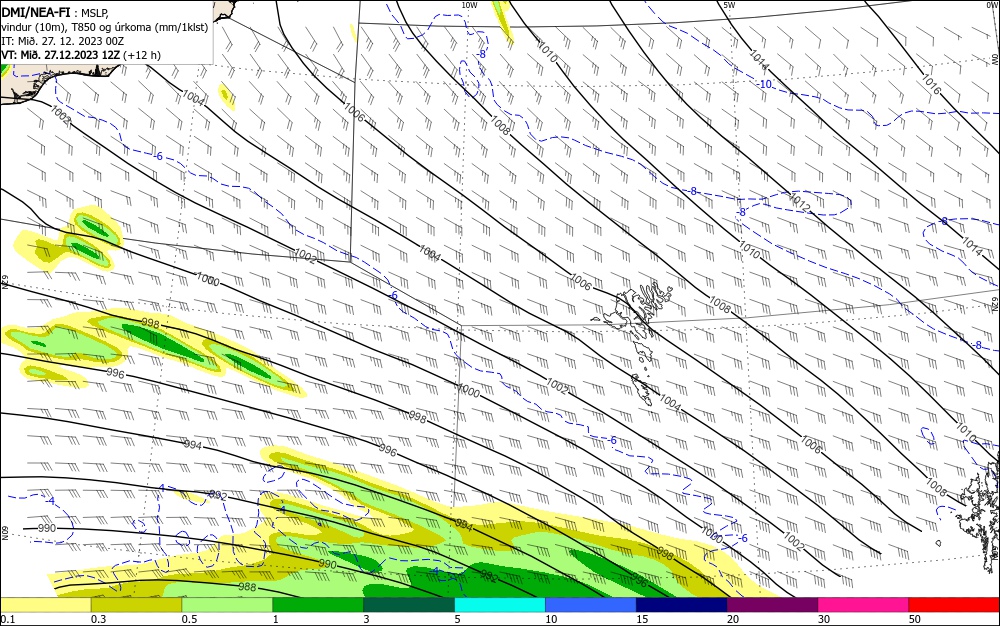This screenshot has width=1000, height=626.
Task: Click the '60N' latitude label on left edge
Action: (x=4, y=533)
